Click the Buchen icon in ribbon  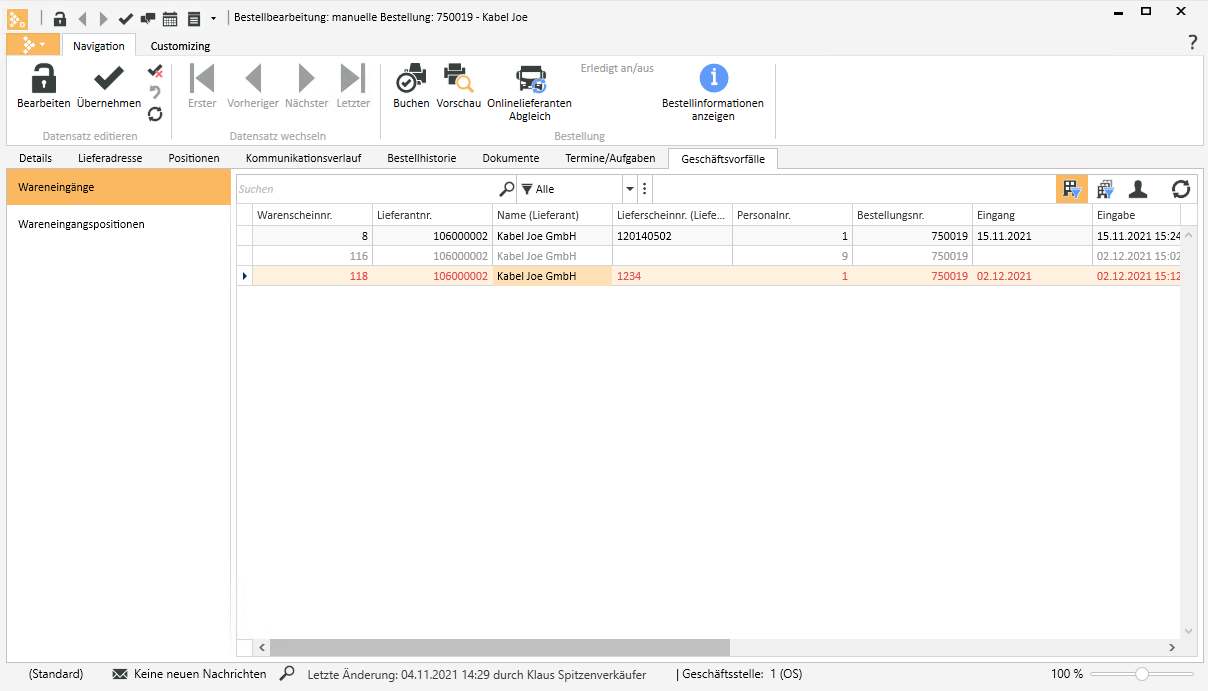coord(411,80)
